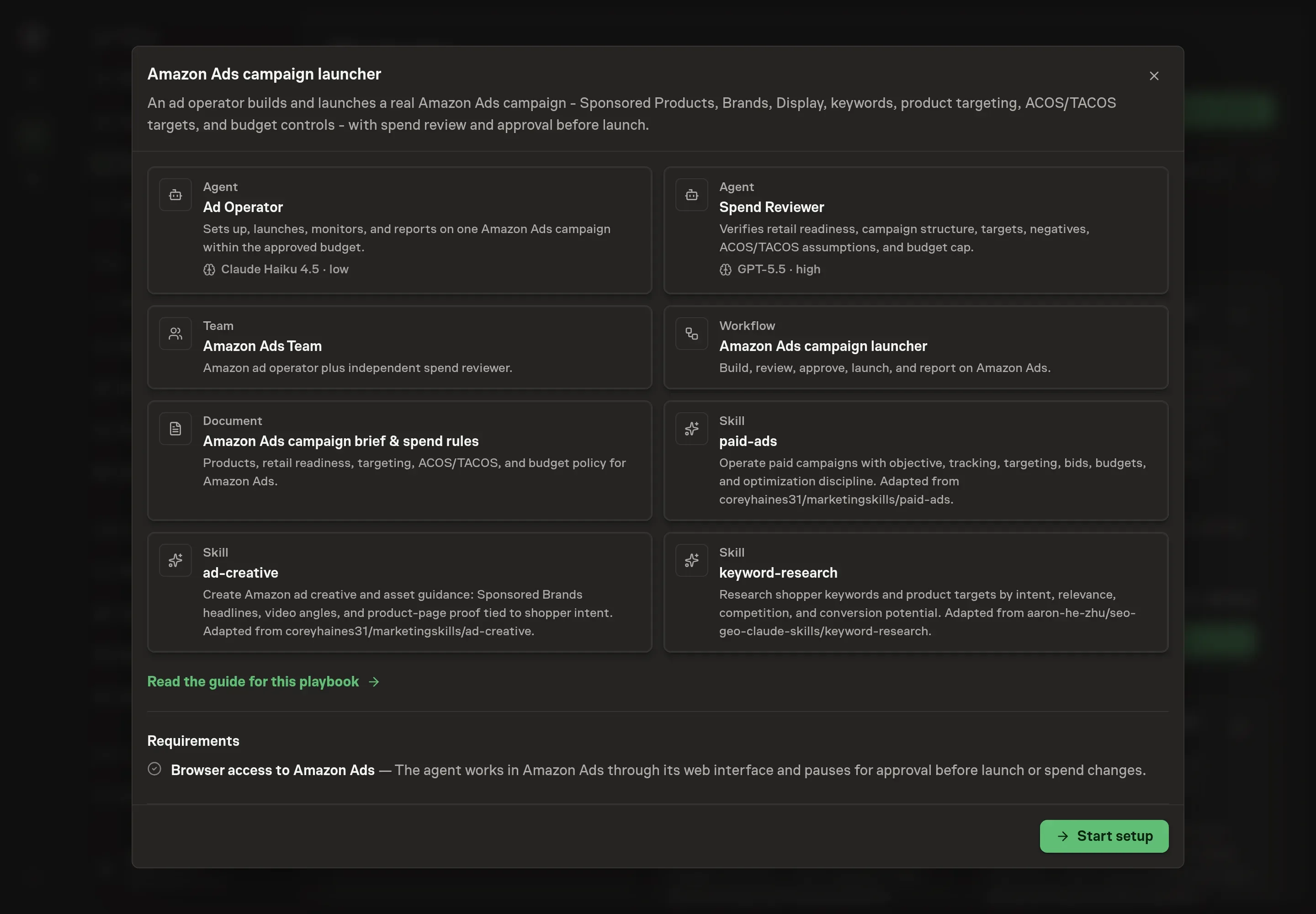The height and width of the screenshot is (914, 1316).
Task: Select the keyword-research skill title
Action: click(778, 573)
